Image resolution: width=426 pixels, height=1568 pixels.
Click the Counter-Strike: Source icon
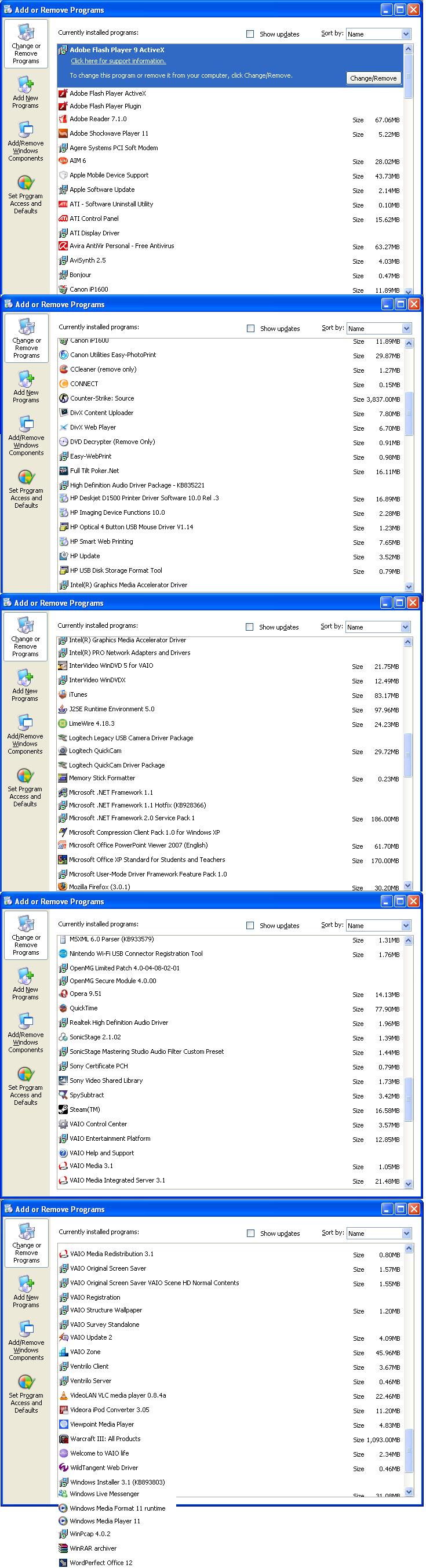click(63, 399)
